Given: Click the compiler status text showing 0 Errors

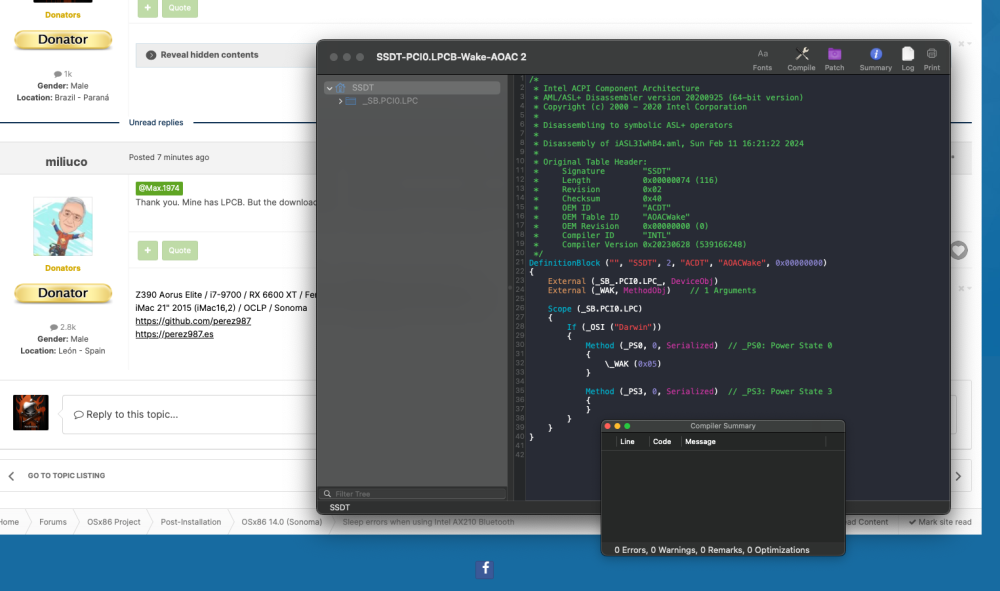Looking at the screenshot, I should (712, 550).
